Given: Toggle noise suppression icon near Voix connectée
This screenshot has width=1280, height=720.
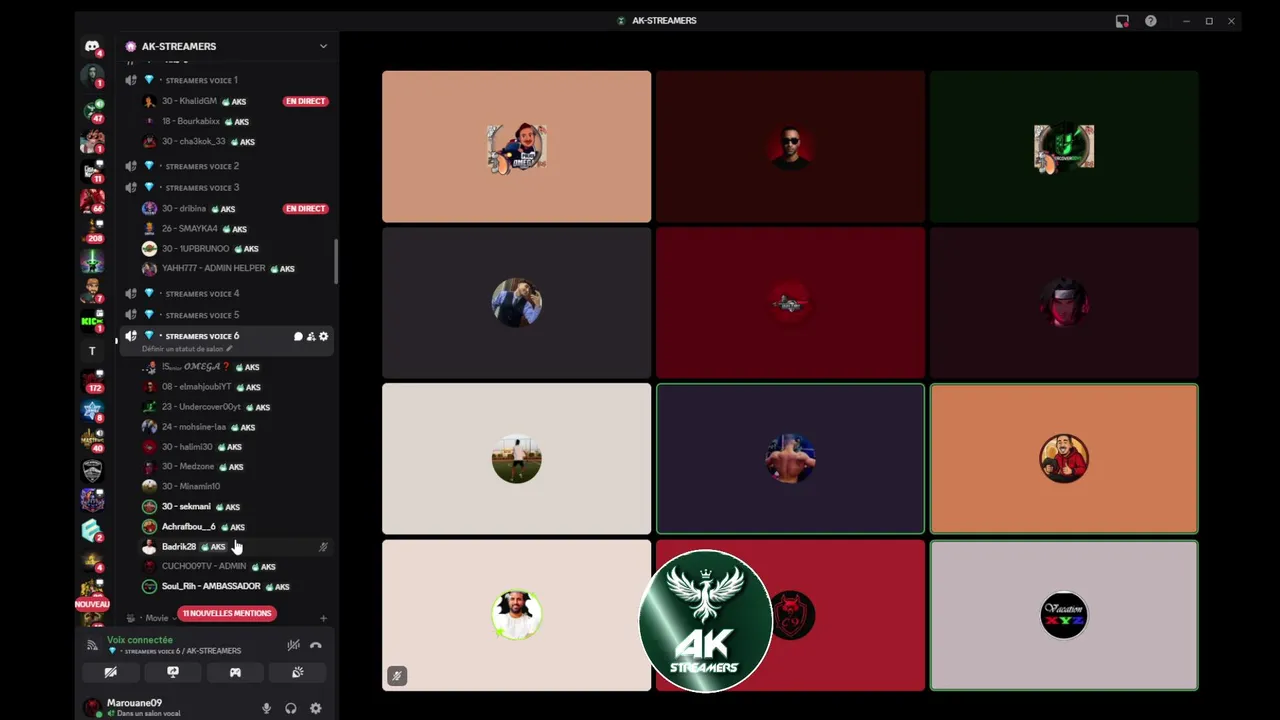Looking at the screenshot, I should pos(293,645).
